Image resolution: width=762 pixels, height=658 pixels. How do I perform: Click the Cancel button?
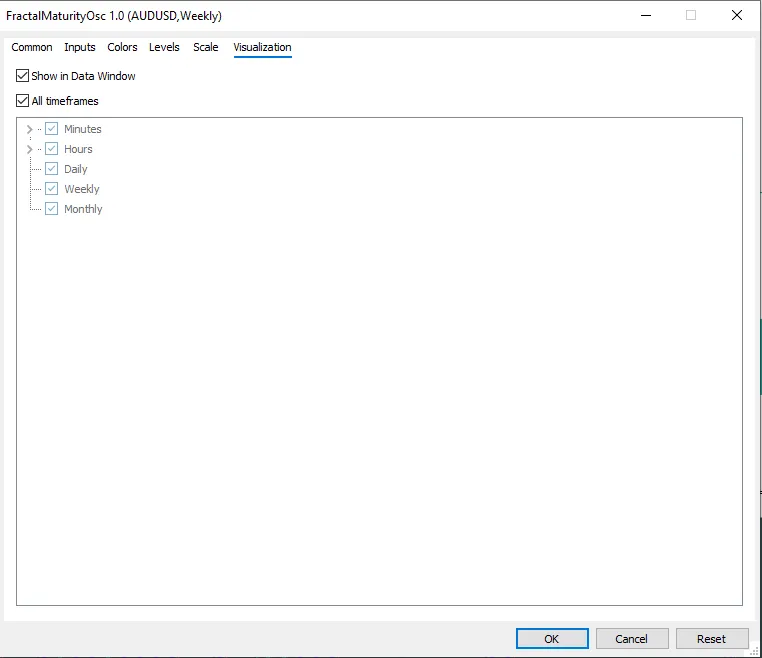point(632,638)
